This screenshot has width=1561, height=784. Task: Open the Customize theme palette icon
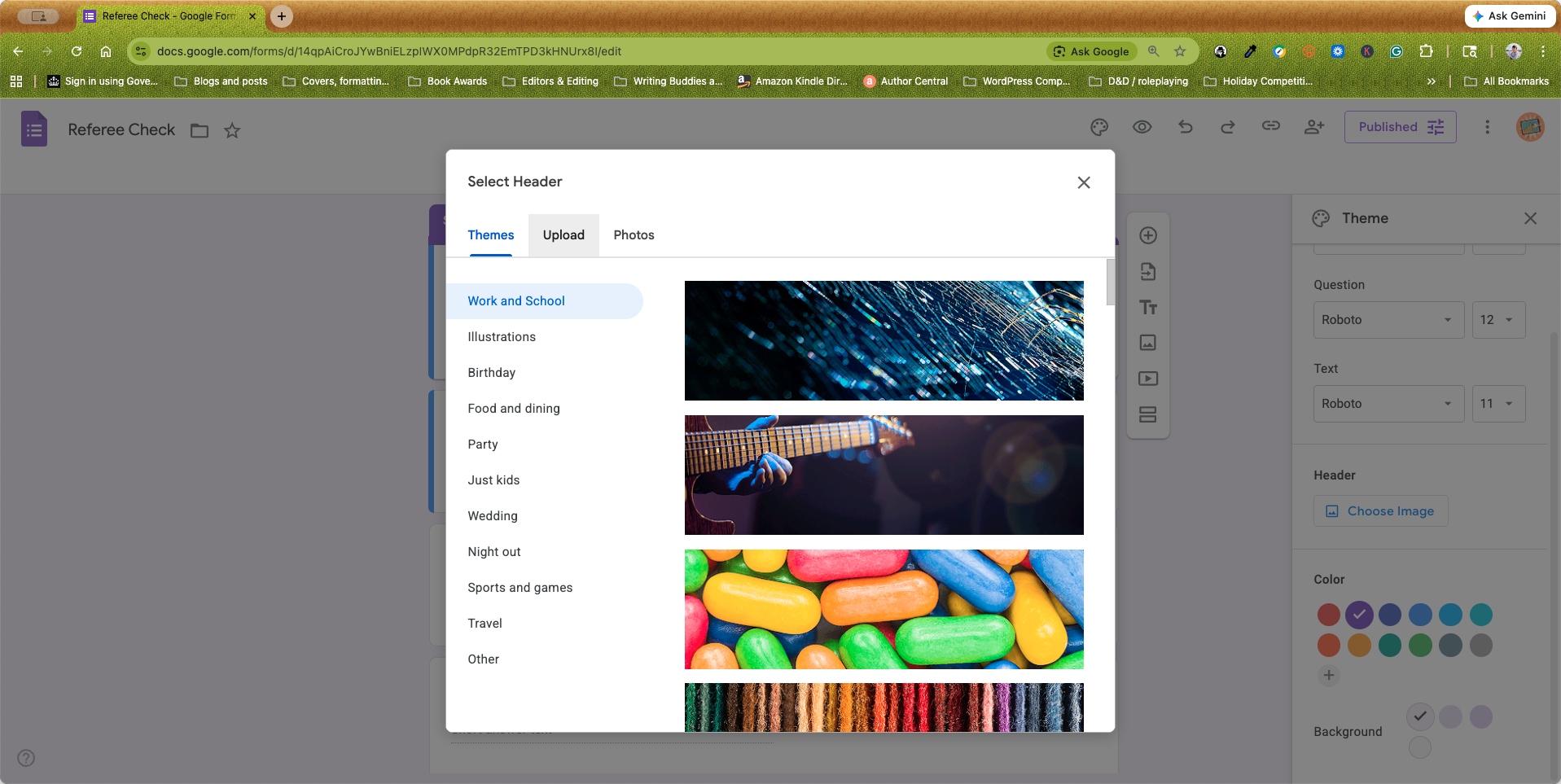coord(1099,127)
